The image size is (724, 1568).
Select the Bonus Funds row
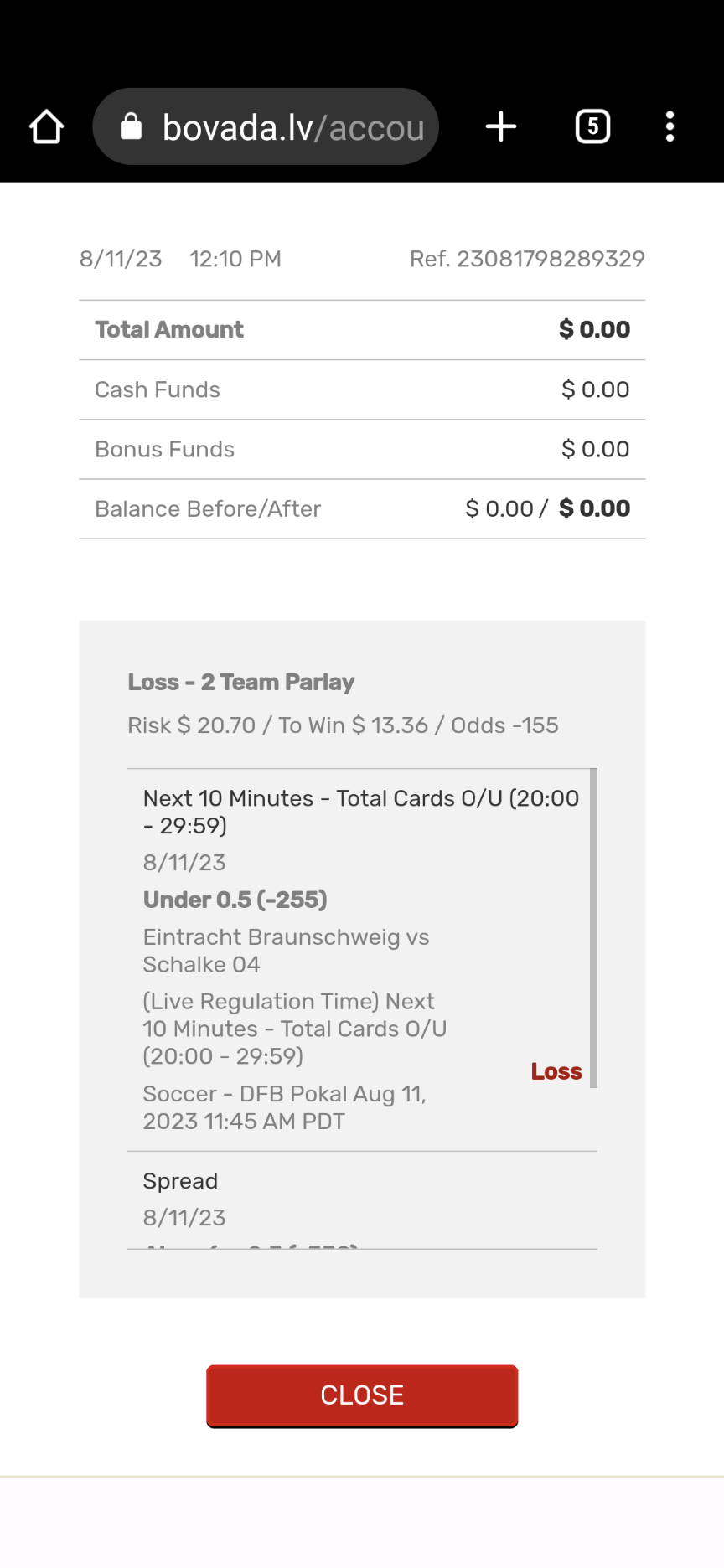(x=362, y=449)
